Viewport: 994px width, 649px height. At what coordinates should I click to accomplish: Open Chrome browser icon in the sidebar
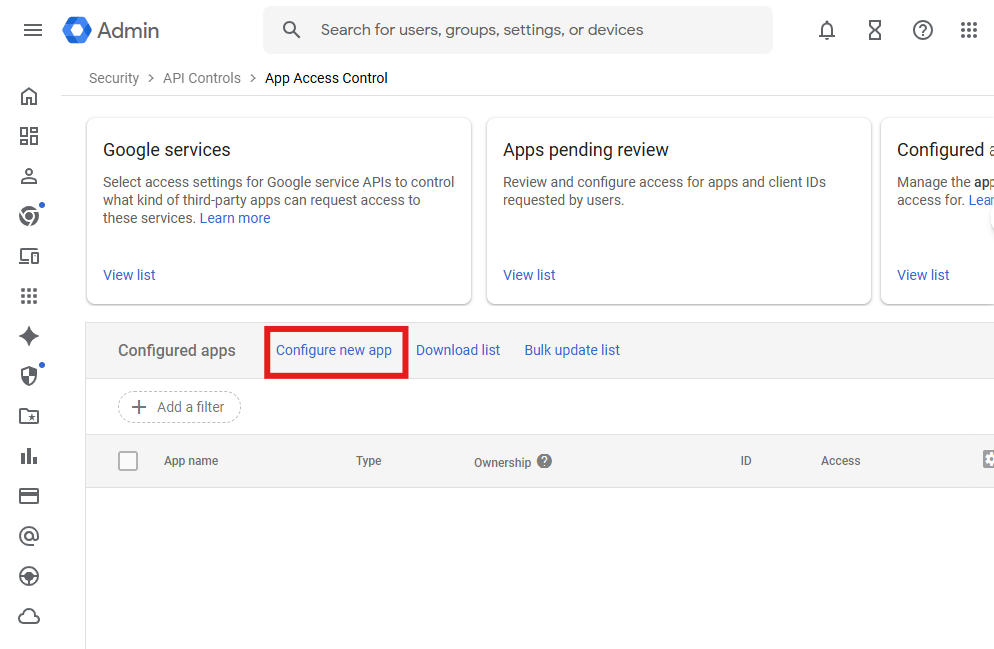tap(29, 216)
